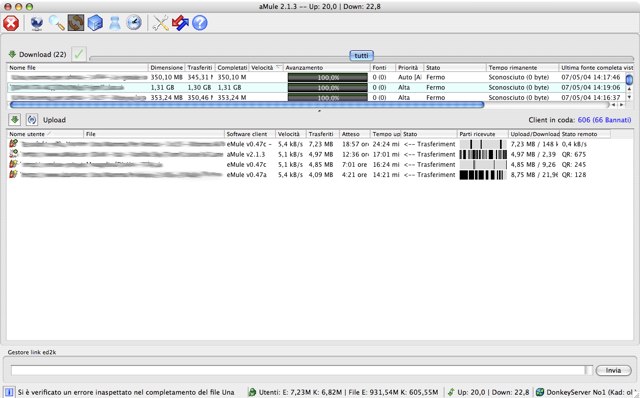Open the About help question icon
Image resolution: width=640 pixels, height=398 pixels.
[x=200, y=23]
